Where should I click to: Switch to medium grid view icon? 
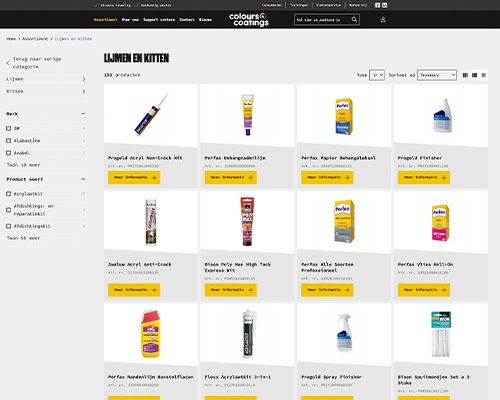[474, 75]
